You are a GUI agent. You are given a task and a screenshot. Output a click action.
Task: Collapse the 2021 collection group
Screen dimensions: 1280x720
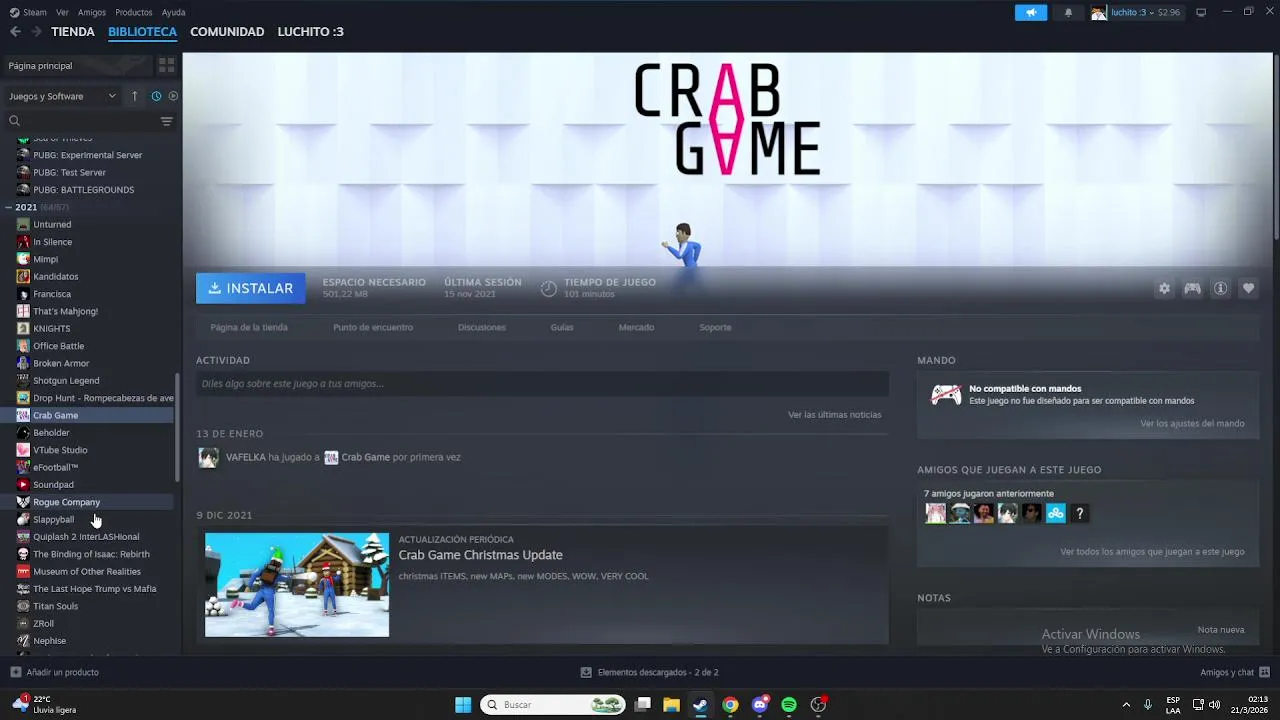(x=9, y=207)
